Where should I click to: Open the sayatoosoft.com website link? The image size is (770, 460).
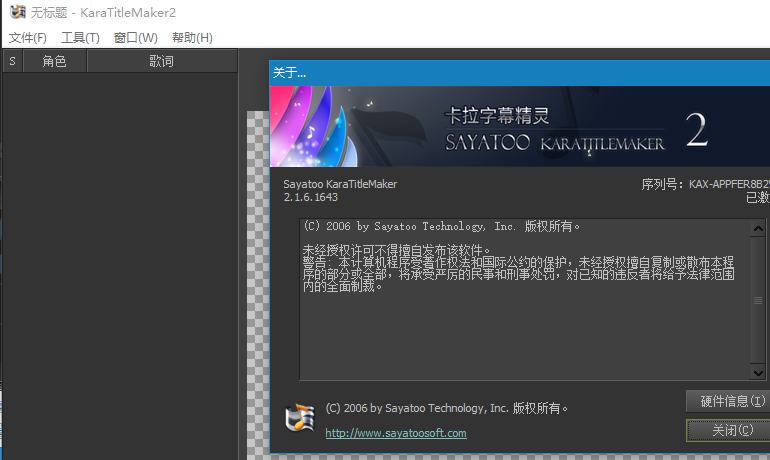396,433
